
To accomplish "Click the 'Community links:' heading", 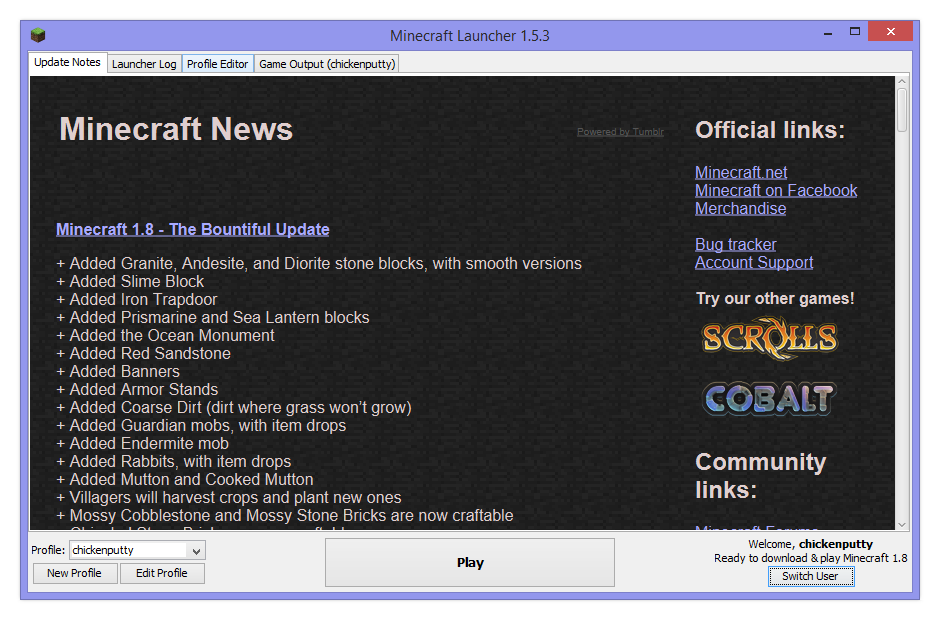I will [x=761, y=476].
